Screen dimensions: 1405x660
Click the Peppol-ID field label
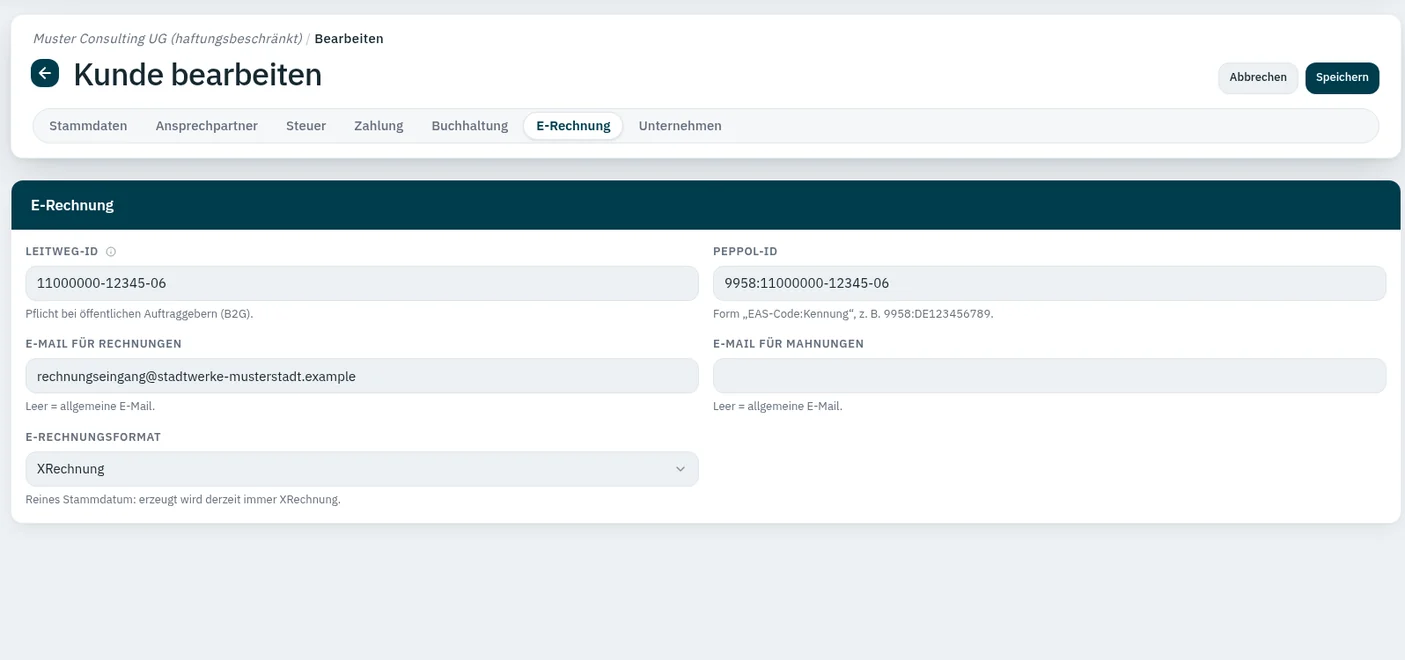click(x=745, y=252)
